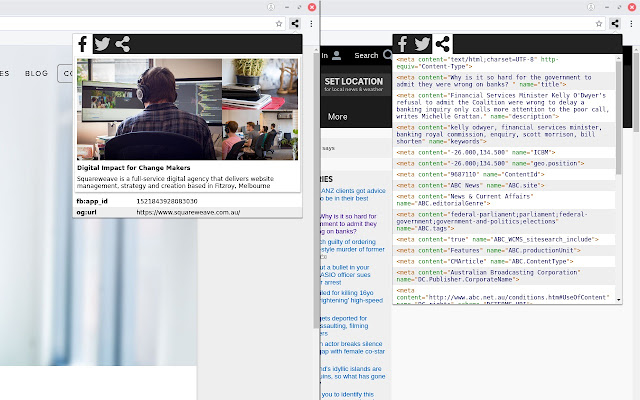Bookmark page with star in left browser

tap(279, 24)
